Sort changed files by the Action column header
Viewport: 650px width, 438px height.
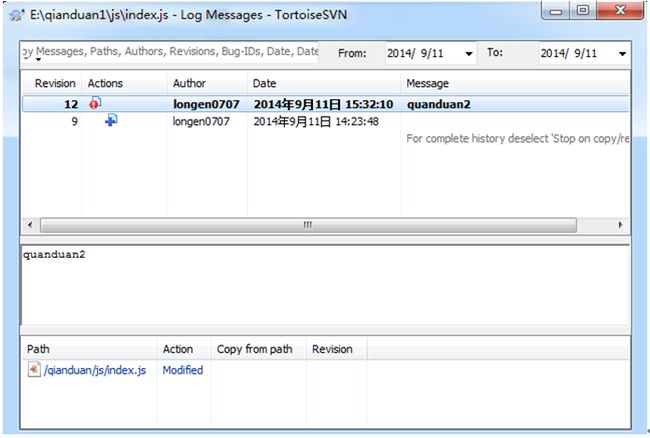pyautogui.click(x=184, y=349)
